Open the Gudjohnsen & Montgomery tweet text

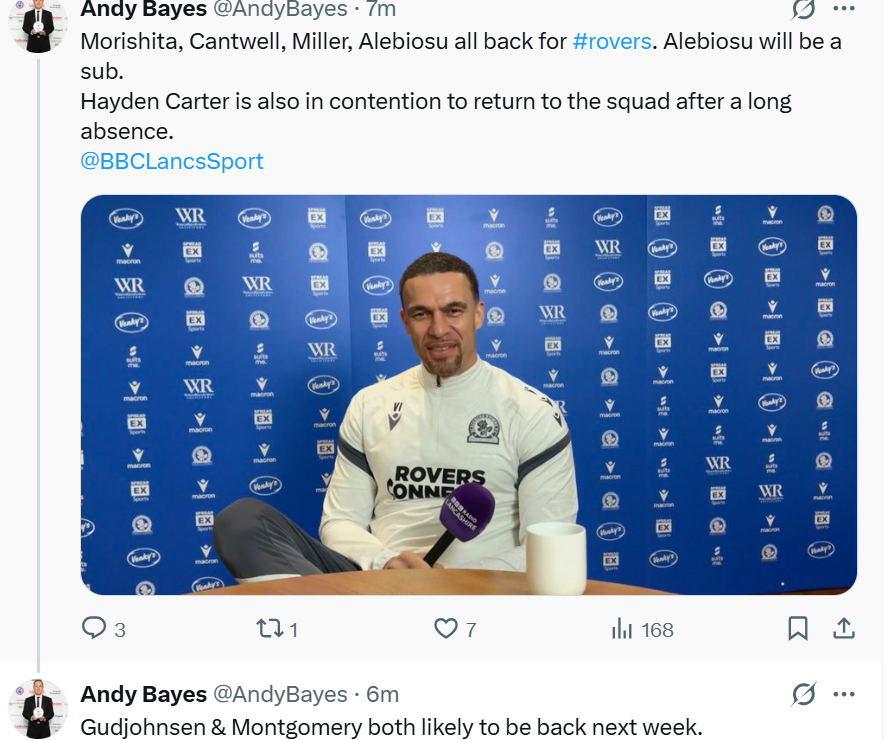click(391, 727)
